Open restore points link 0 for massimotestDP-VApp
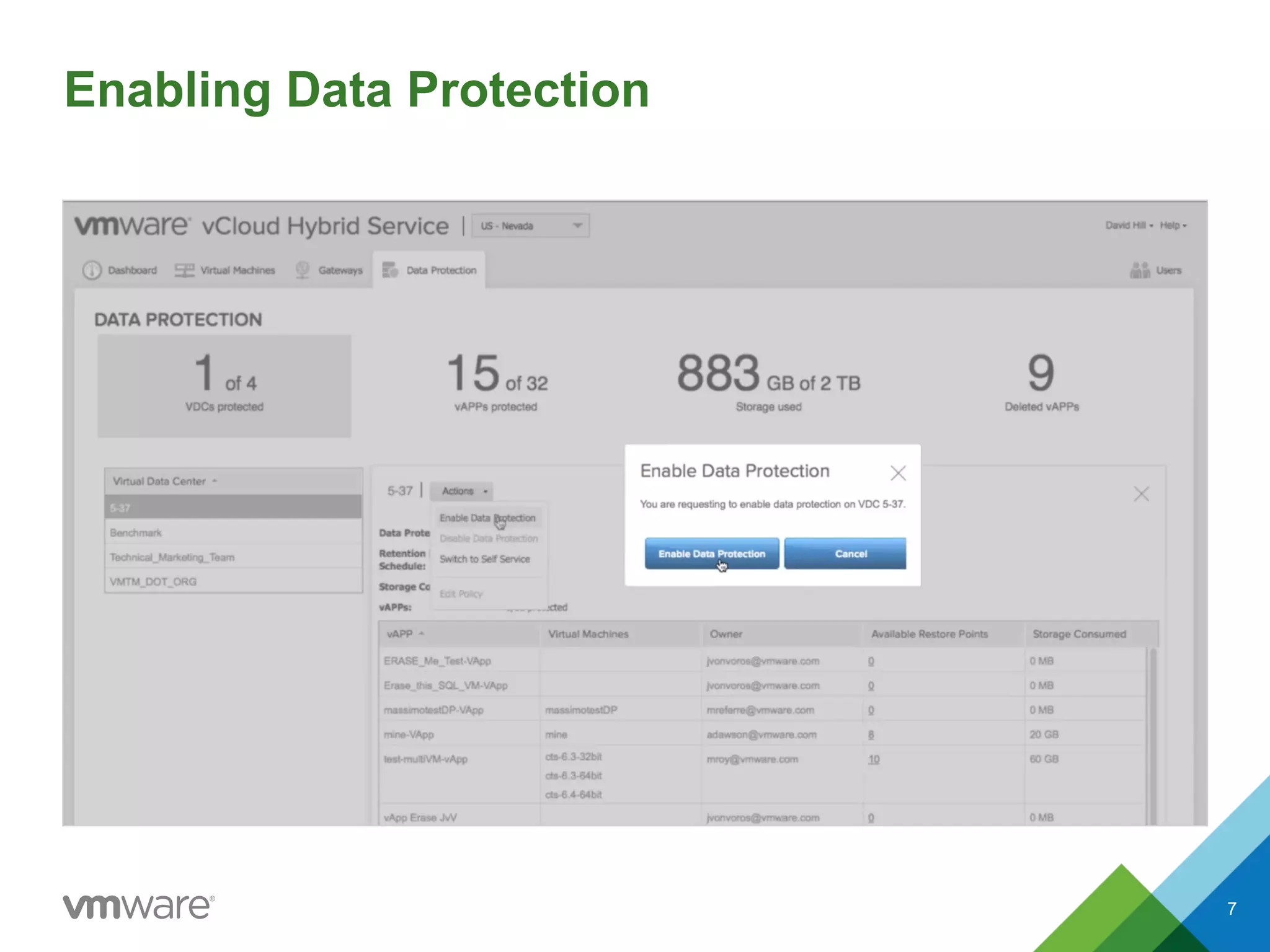Viewport: 1270px width, 952px height. tap(871, 710)
